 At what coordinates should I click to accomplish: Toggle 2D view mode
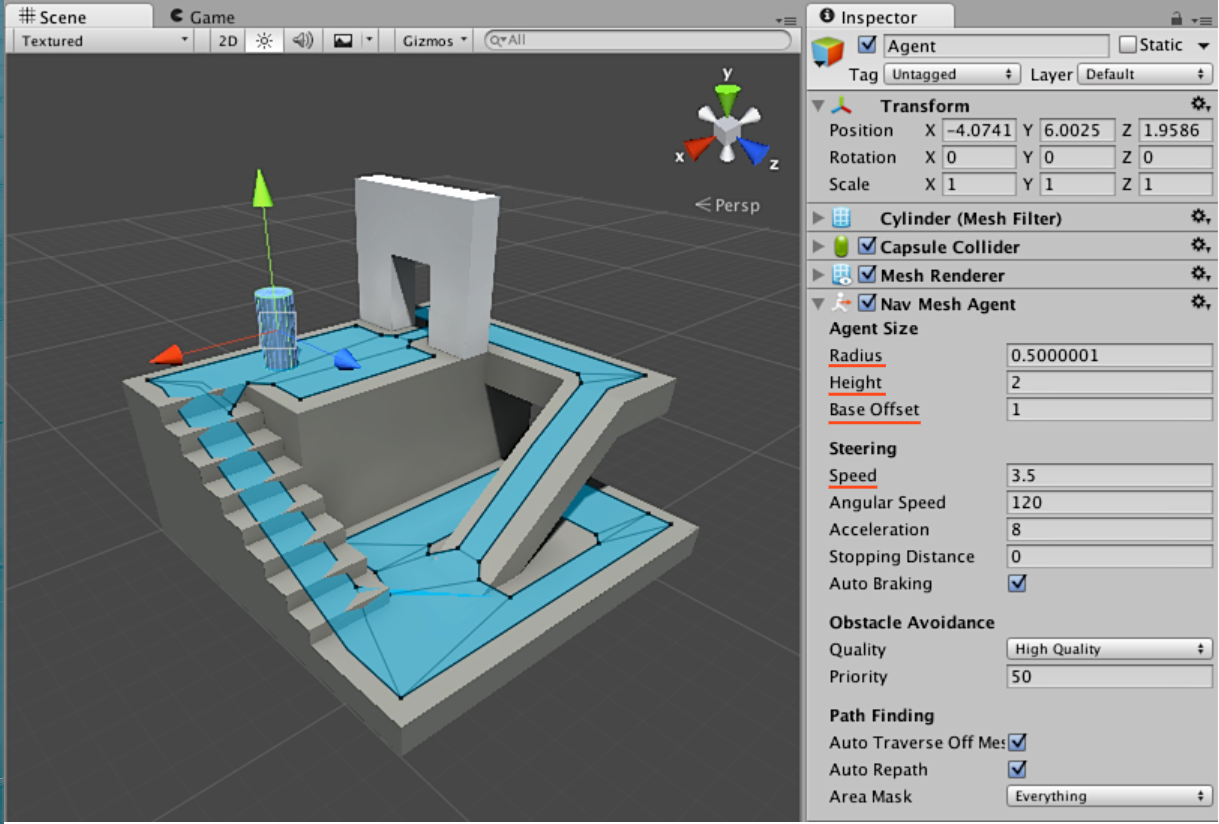tap(228, 41)
